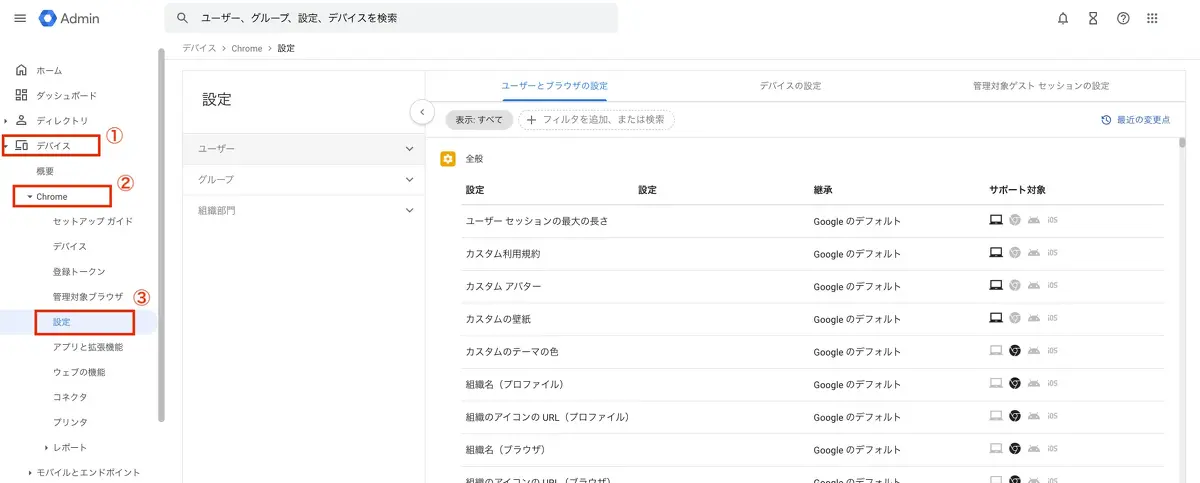Expand the 組織部門 section
1200x483 pixels.
(304, 210)
